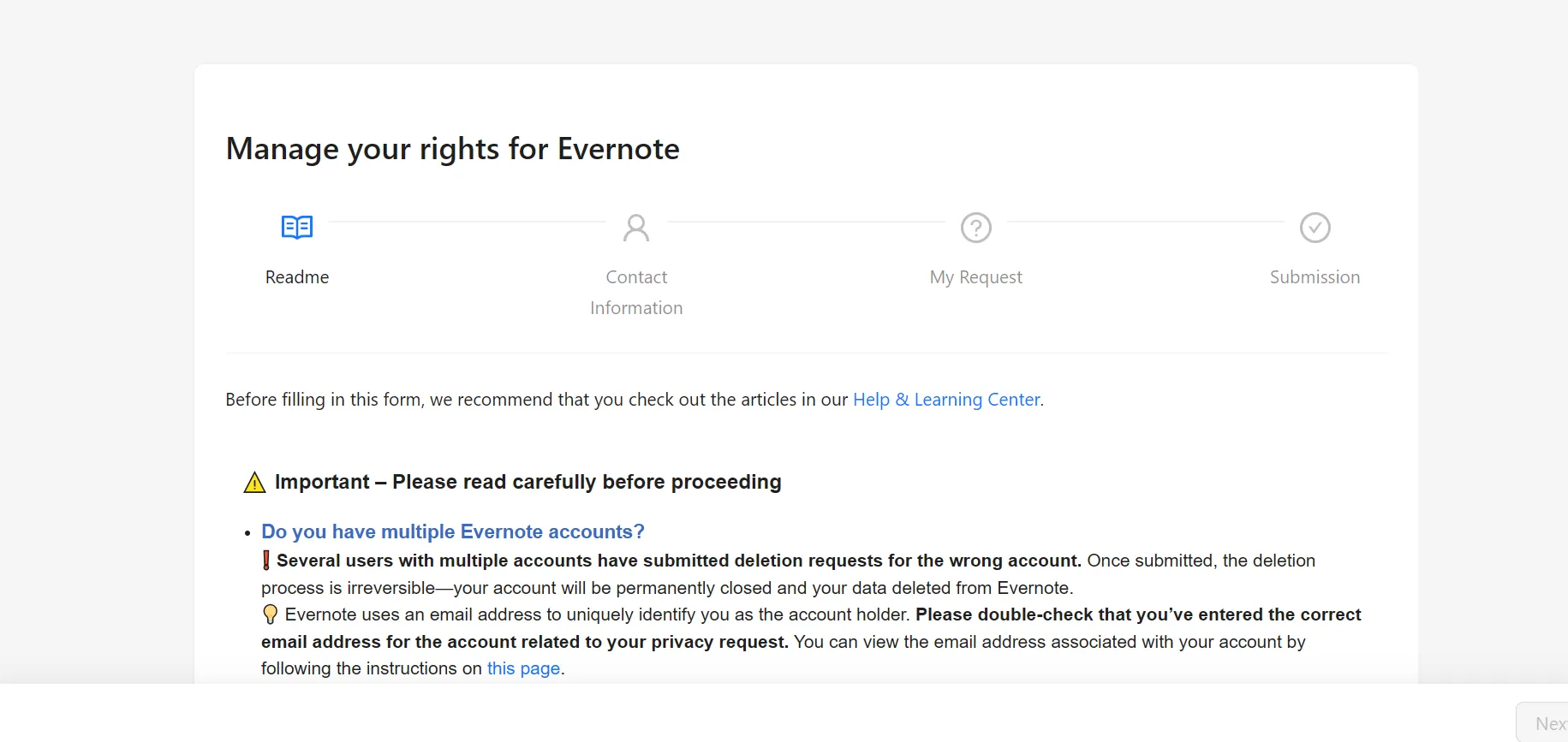Click the Readme open-book step icon
Image resolution: width=1568 pixels, height=742 pixels.
(x=297, y=227)
